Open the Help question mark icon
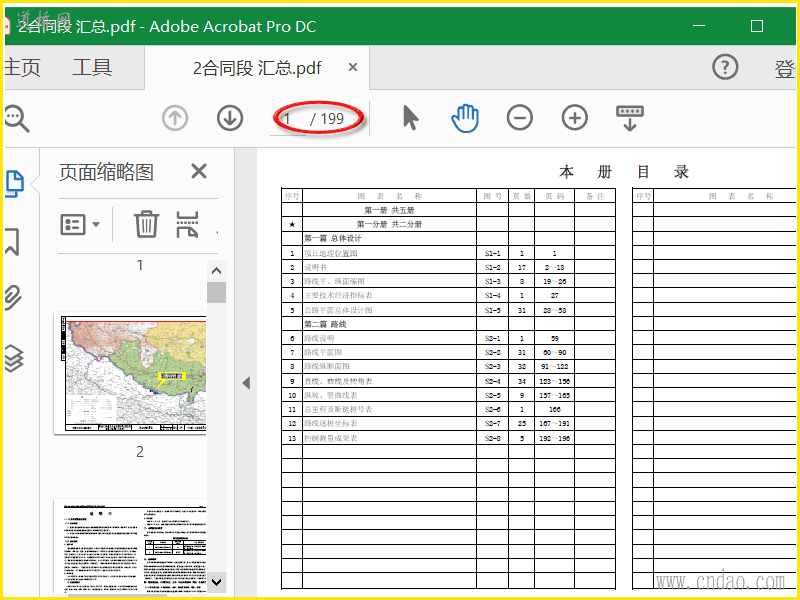This screenshot has width=800, height=600. tap(725, 67)
